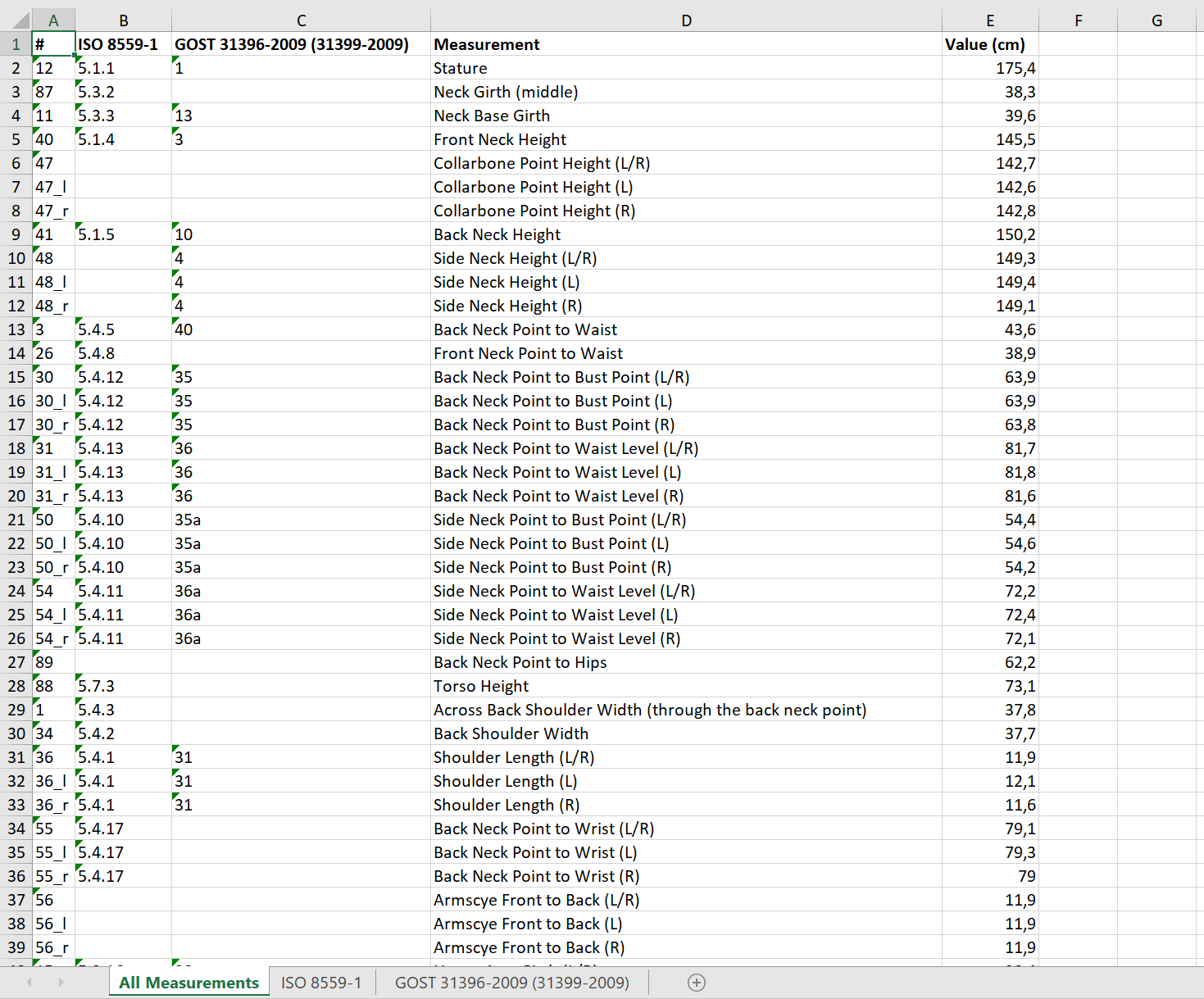This screenshot has width=1204, height=999.
Task: Open the GOST 31396-2009 (31399-2009) sheet
Action: pyautogui.click(x=512, y=982)
